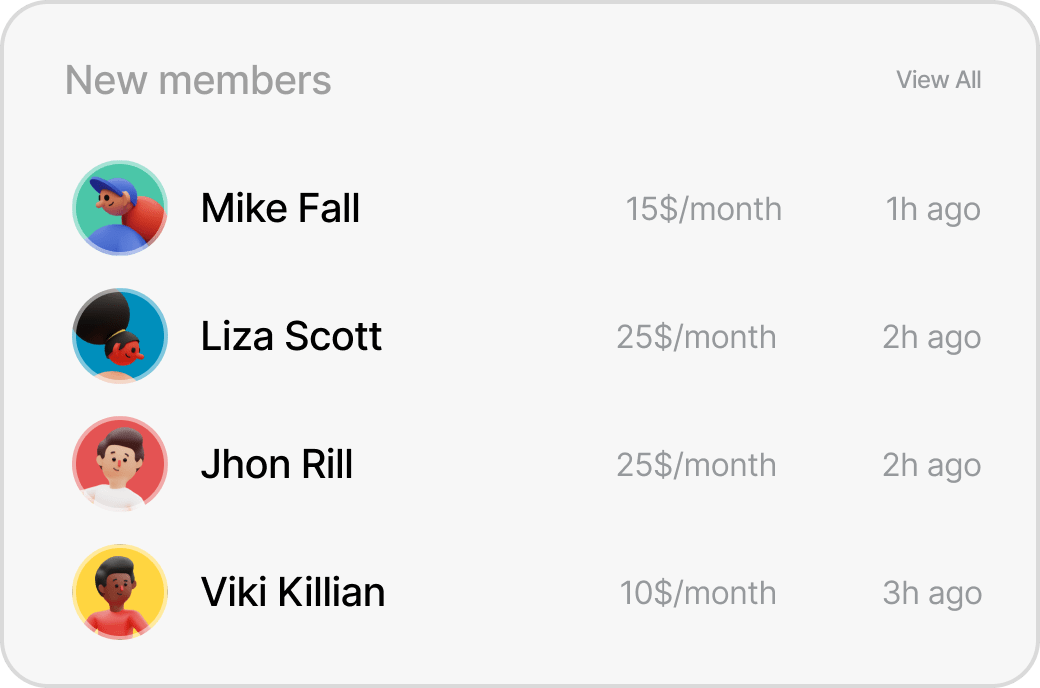1040x688 pixels.
Task: Click the View All link
Action: pyautogui.click(x=938, y=80)
